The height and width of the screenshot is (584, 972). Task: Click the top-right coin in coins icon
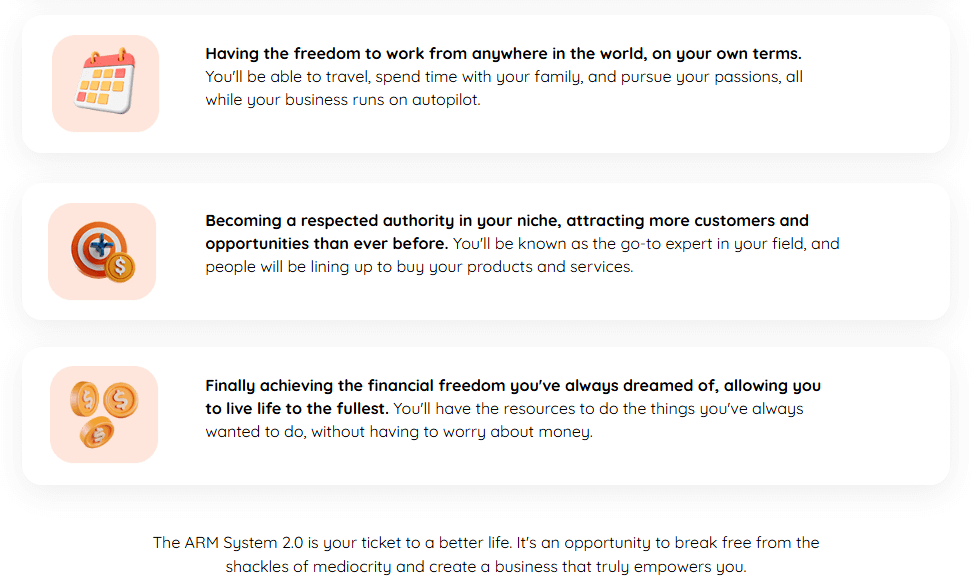click(121, 400)
